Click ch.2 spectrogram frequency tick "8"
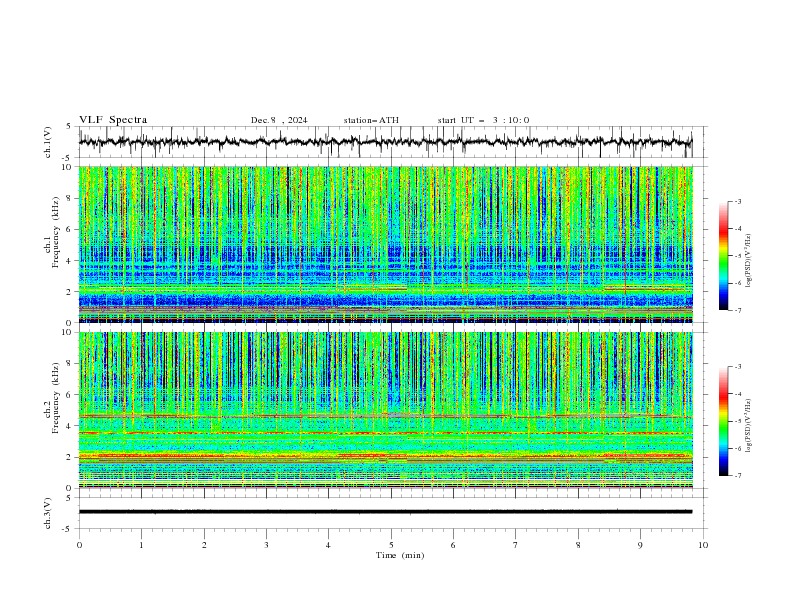The width and height of the screenshot is (792, 612). pyautogui.click(x=71, y=364)
